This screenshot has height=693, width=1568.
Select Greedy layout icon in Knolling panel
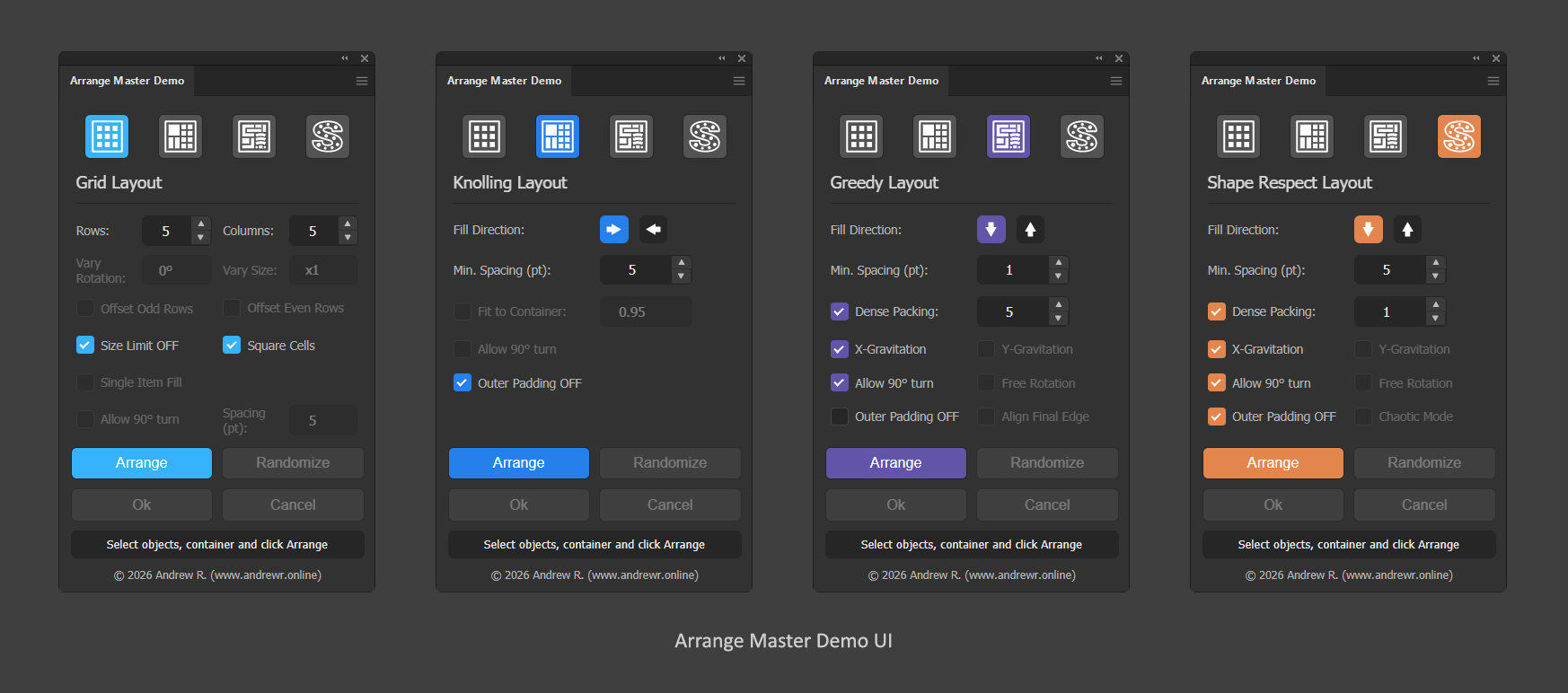click(631, 136)
